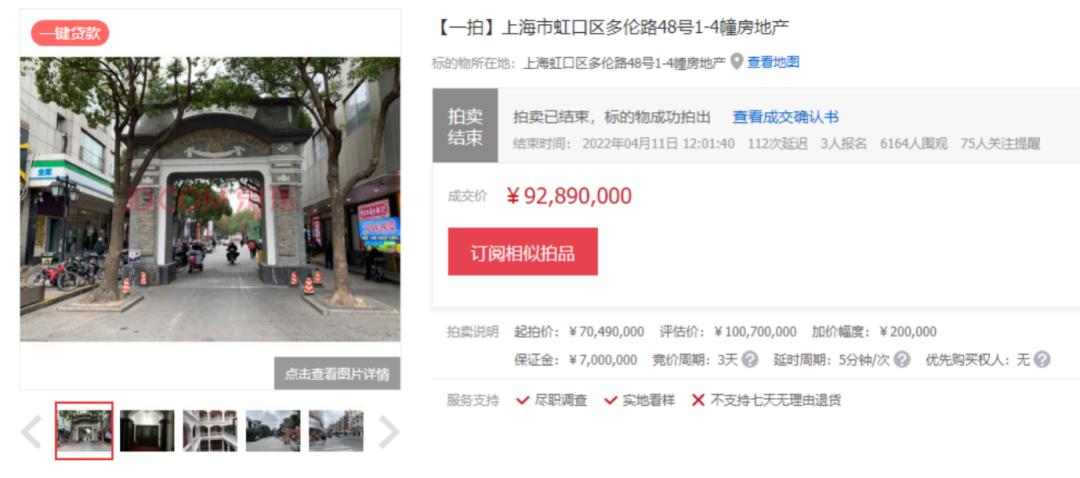Click the 一键贷款 loan badge
The height and width of the screenshot is (478, 1080).
tap(70, 33)
